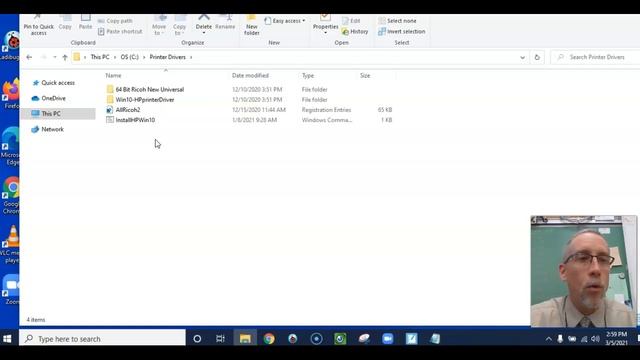Show hidden system tray icons
The height and width of the screenshot is (360, 640).
tap(549, 339)
